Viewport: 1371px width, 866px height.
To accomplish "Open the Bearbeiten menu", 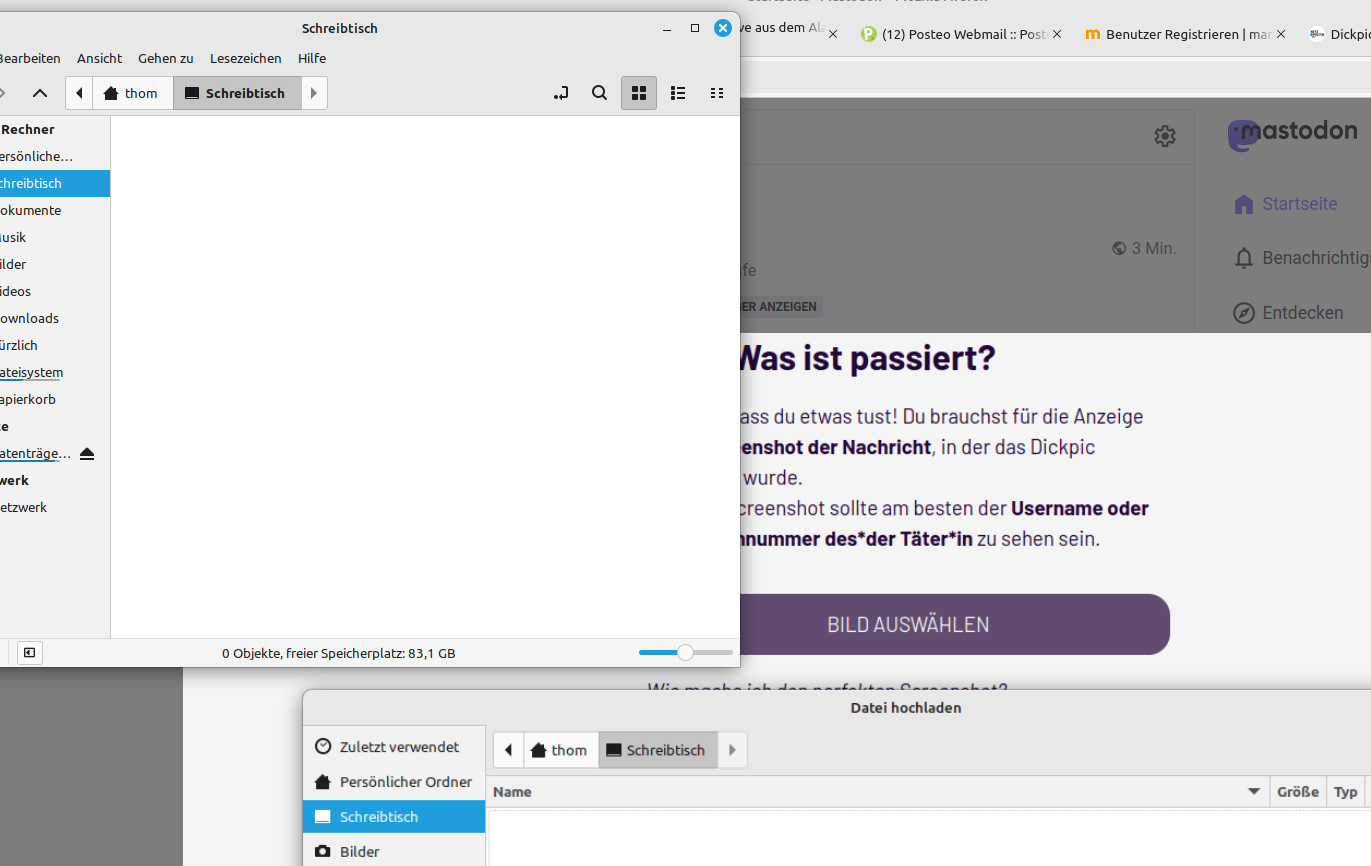I will click(30, 59).
